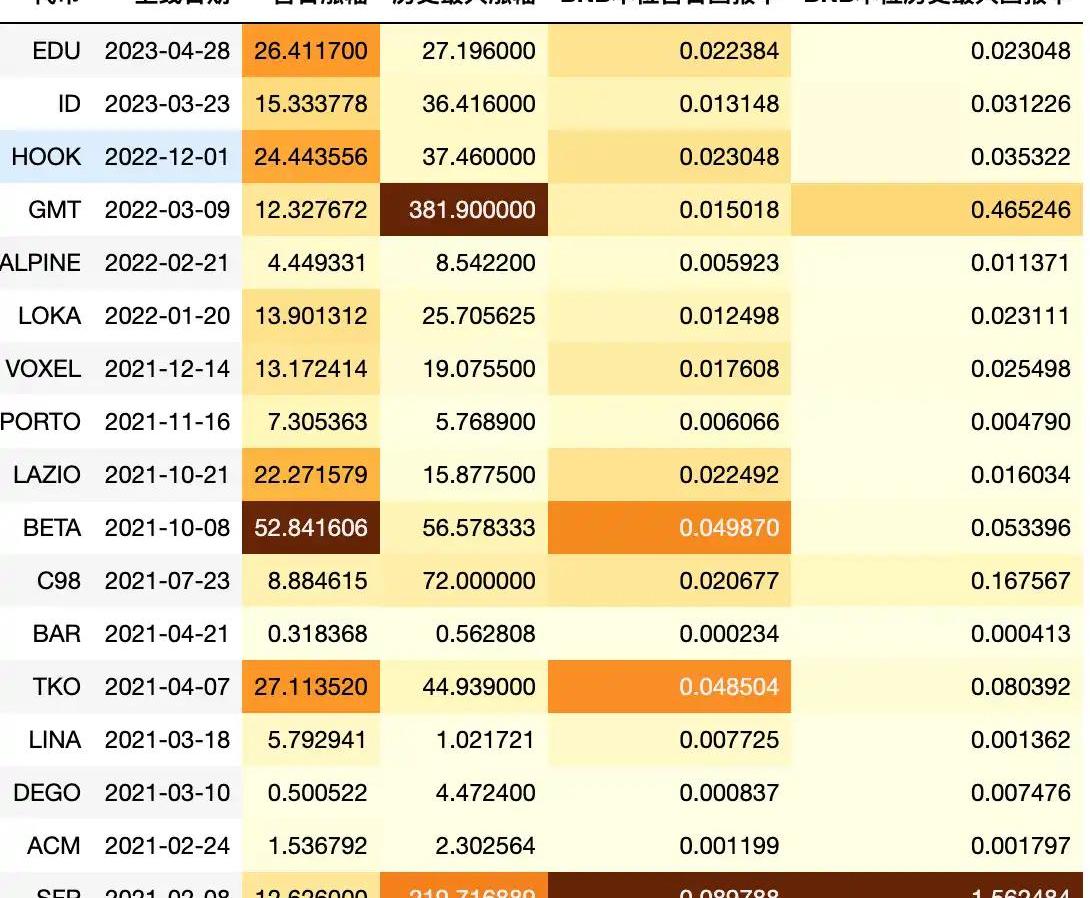Screen dimensions: 1090x898
Task: Click the value 1.536792
Action: [317, 845]
